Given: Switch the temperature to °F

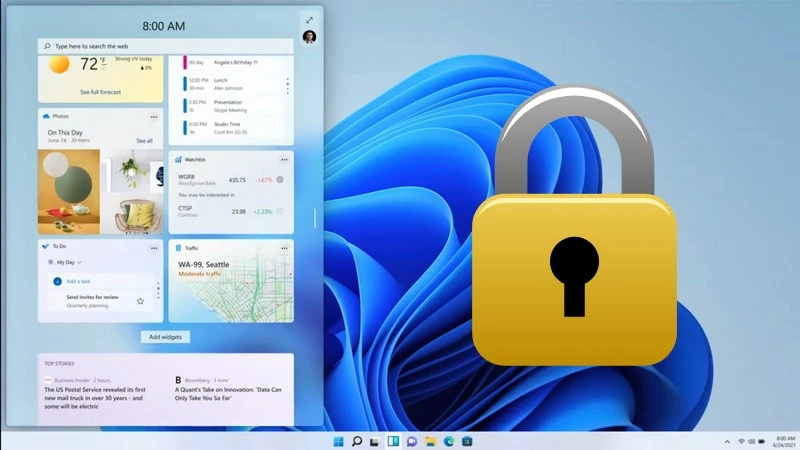Looking at the screenshot, I should [x=104, y=61].
